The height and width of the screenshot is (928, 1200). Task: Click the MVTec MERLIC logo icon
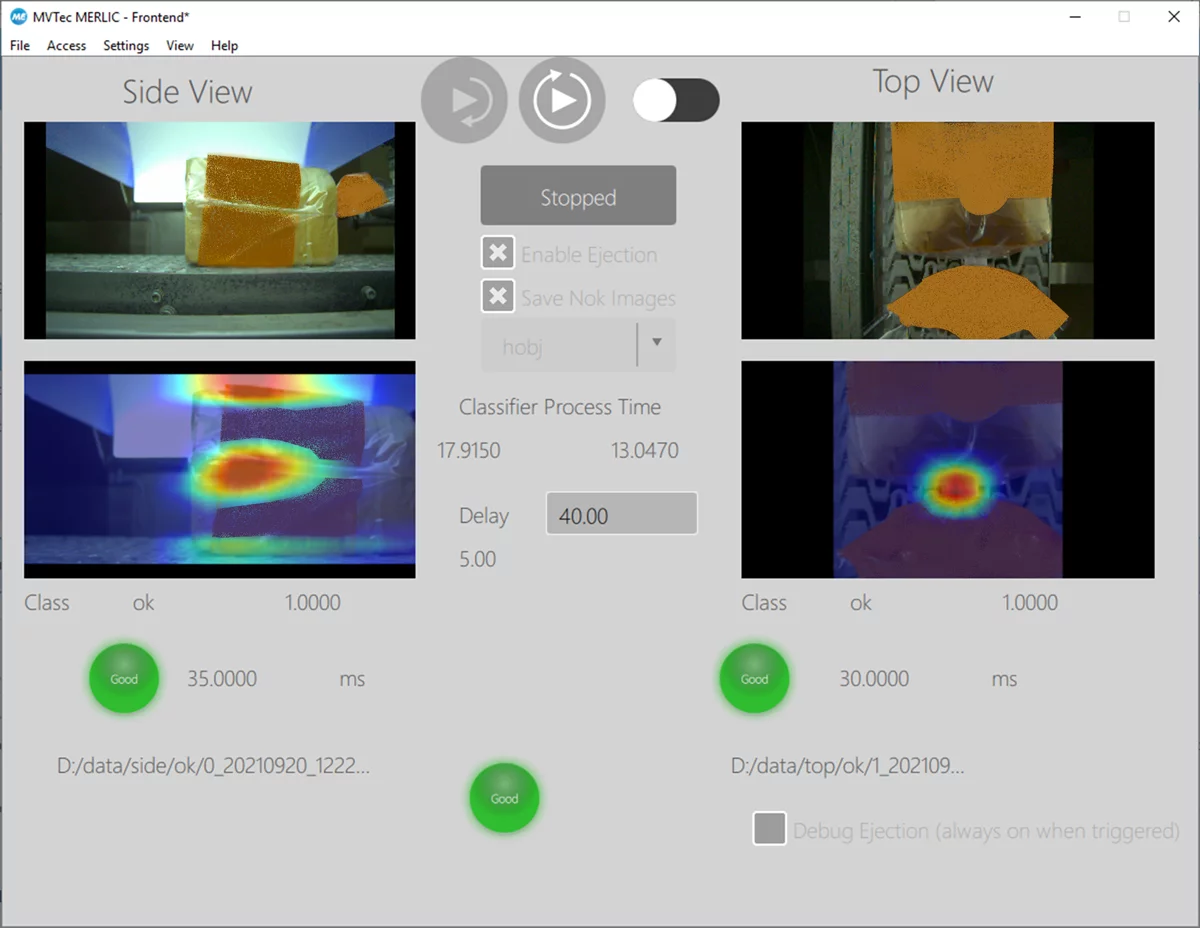click(x=17, y=16)
